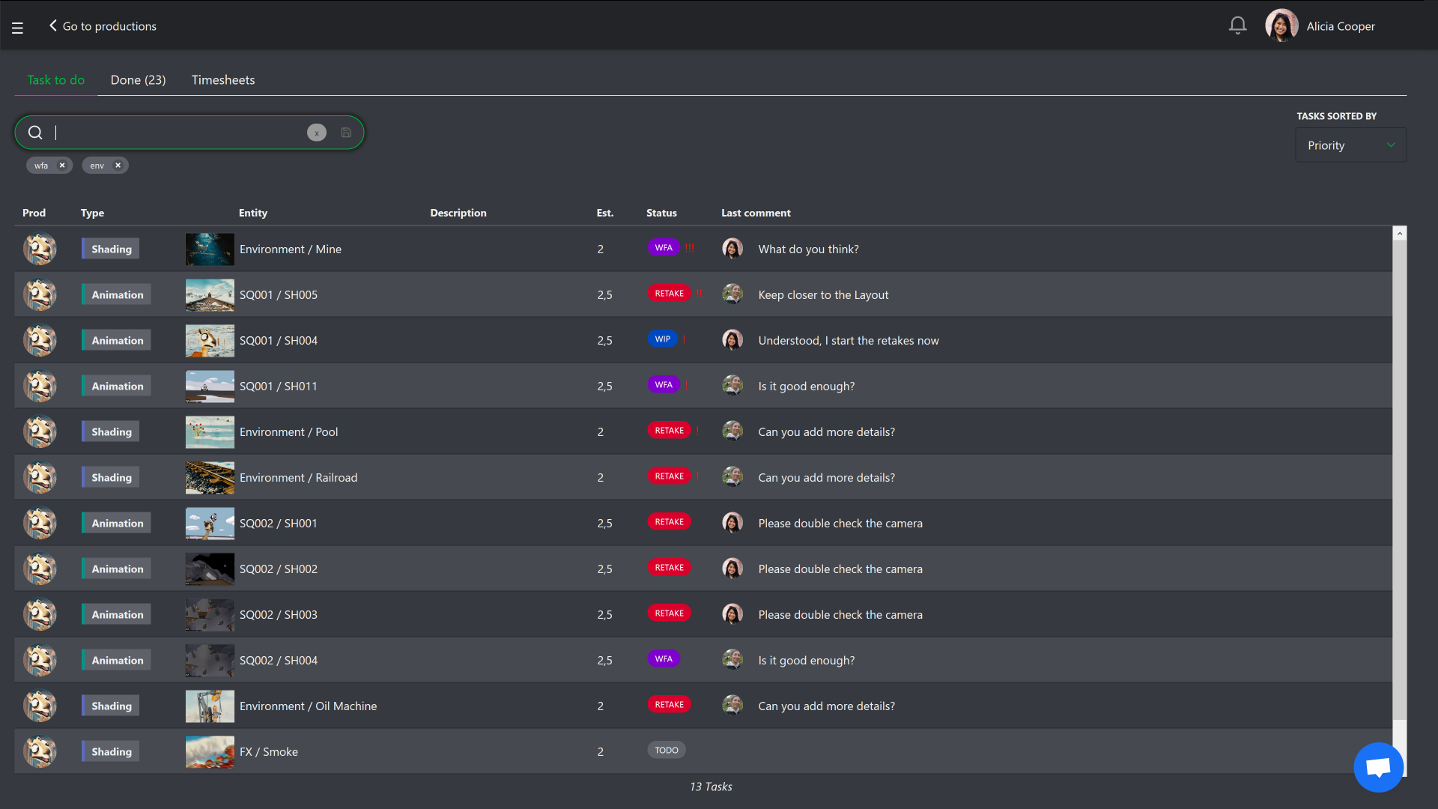Viewport: 1438px width, 809px height.
Task: Open the Environment / Pool entity
Action: (289, 432)
